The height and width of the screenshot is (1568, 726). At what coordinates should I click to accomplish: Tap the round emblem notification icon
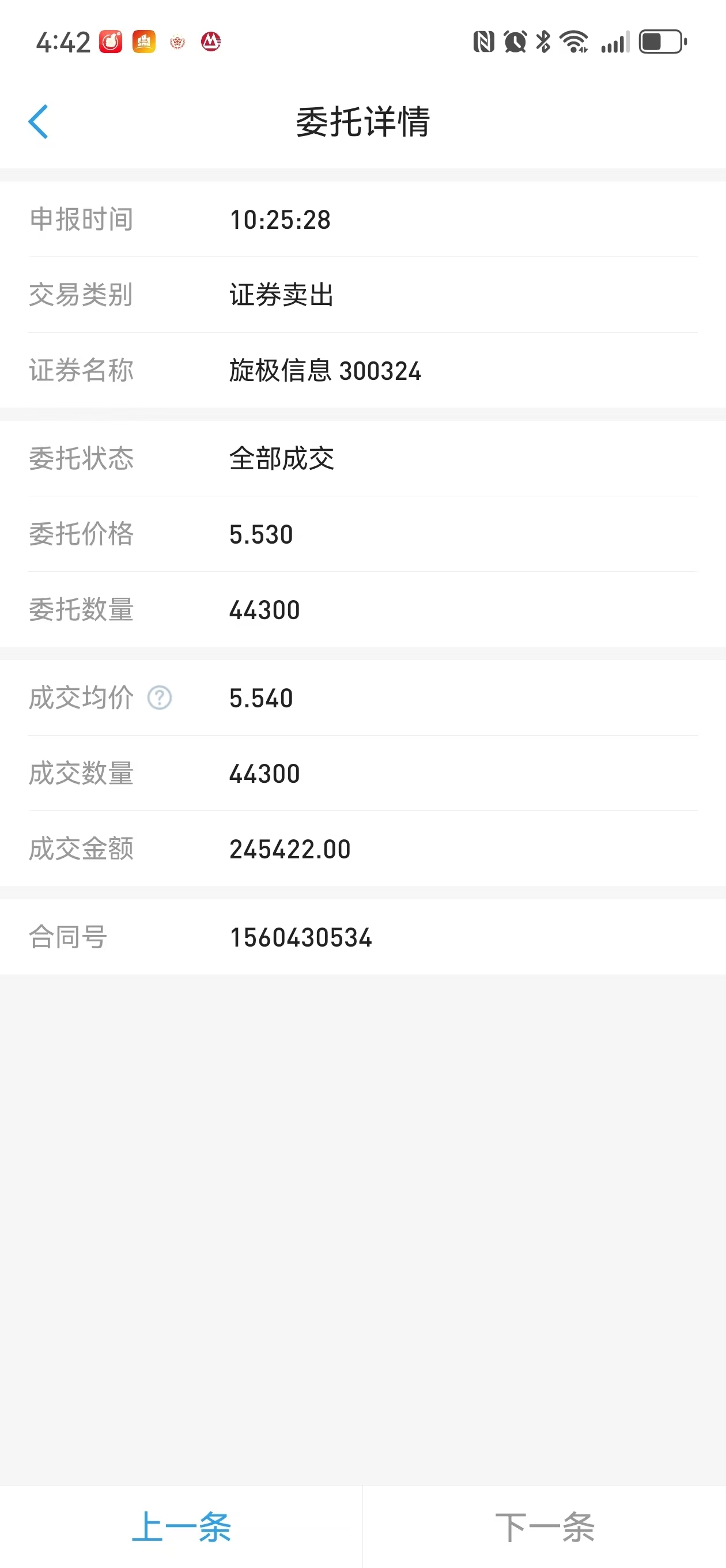[x=177, y=42]
